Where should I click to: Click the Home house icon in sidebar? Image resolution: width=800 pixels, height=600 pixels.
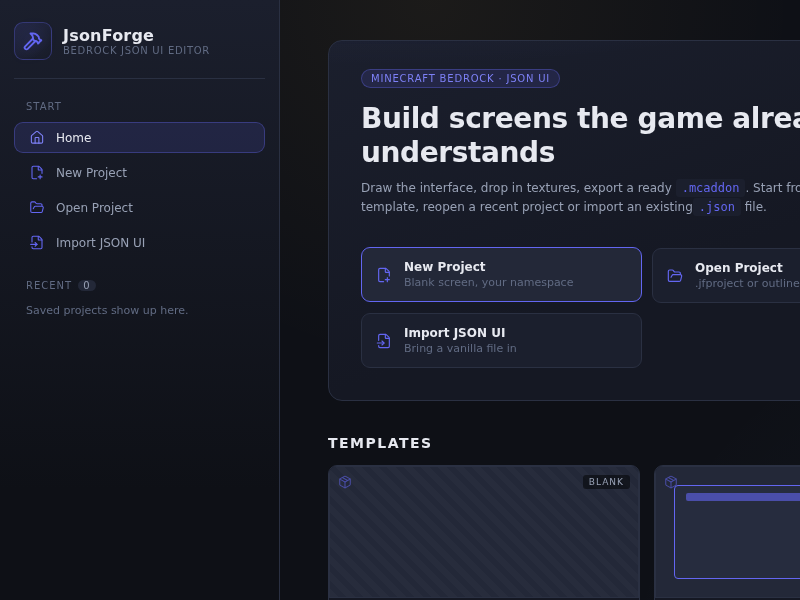coord(37,137)
